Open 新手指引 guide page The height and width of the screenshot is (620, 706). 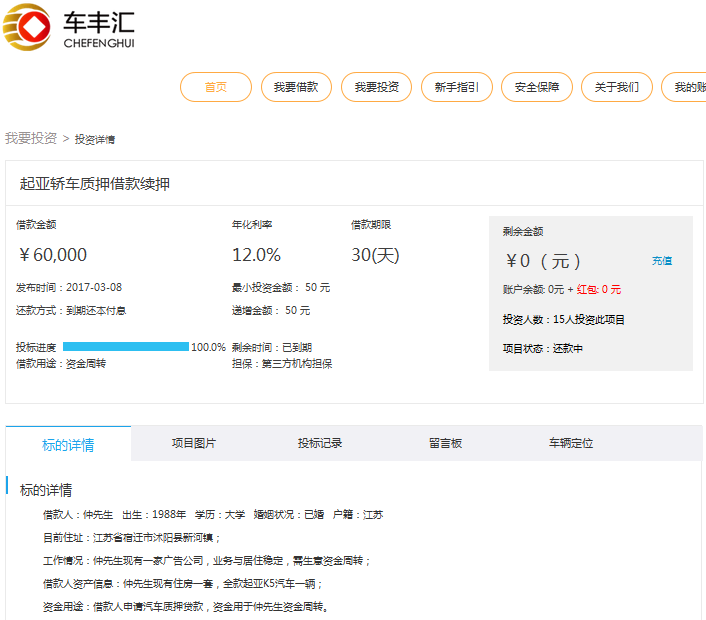[456, 87]
